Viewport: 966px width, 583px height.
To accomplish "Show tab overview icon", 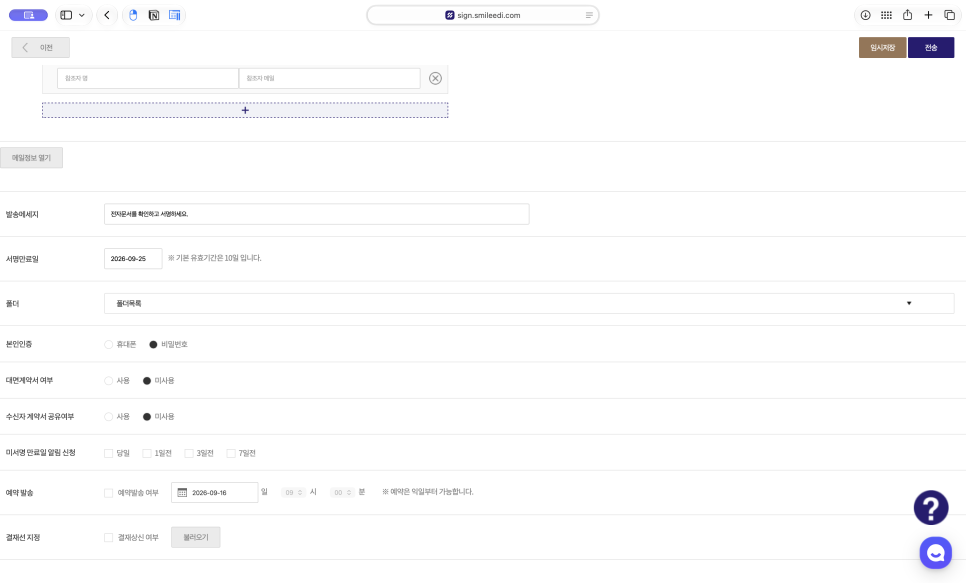I will (949, 15).
